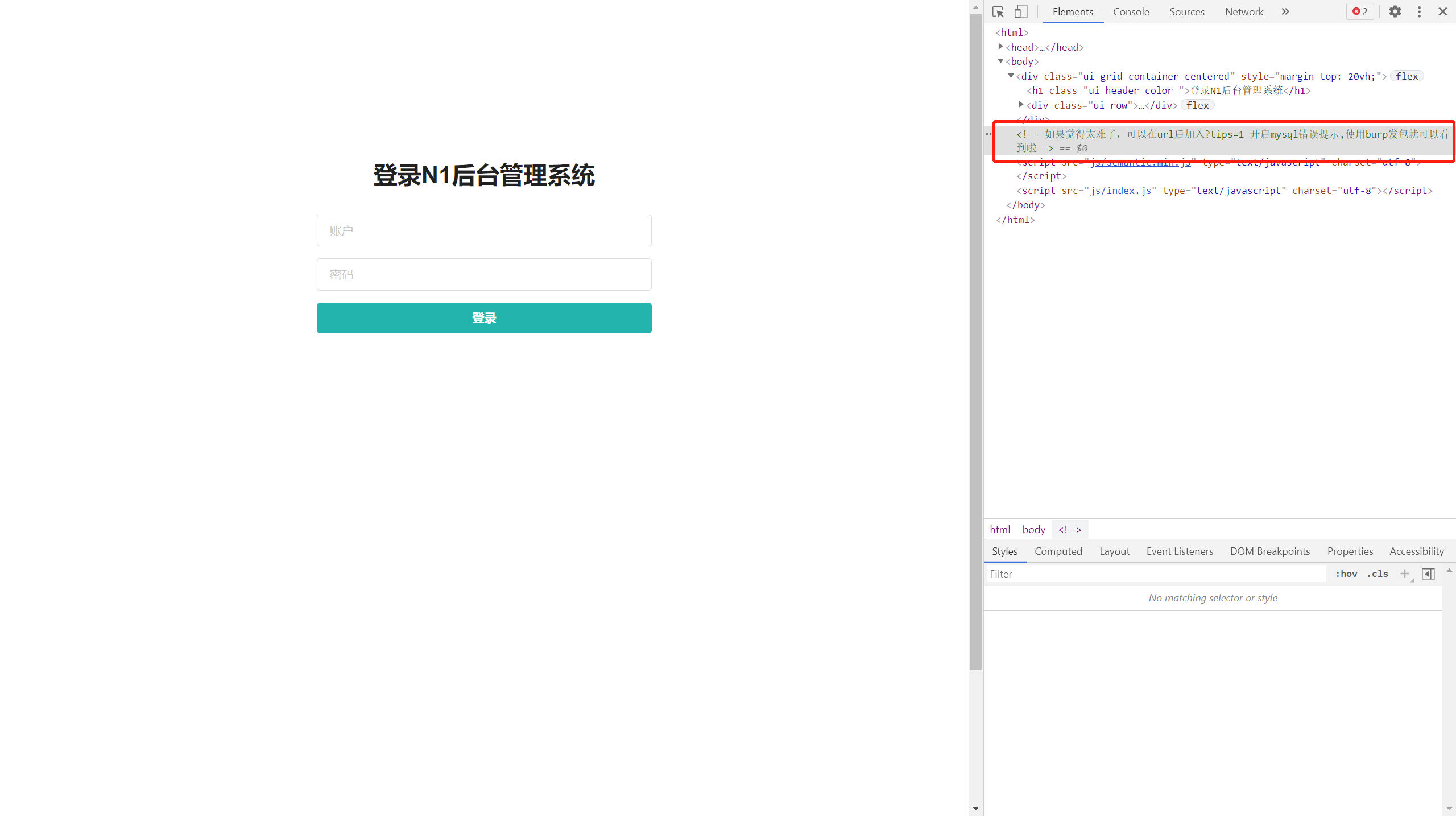Image resolution: width=1456 pixels, height=816 pixels.
Task: Click the Styles sub-panel tab
Action: (x=1005, y=551)
